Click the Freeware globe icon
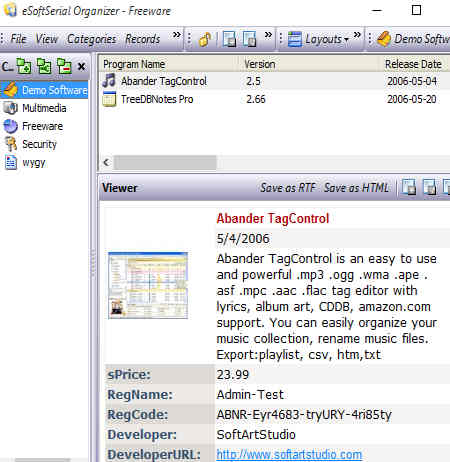 coord(11,126)
